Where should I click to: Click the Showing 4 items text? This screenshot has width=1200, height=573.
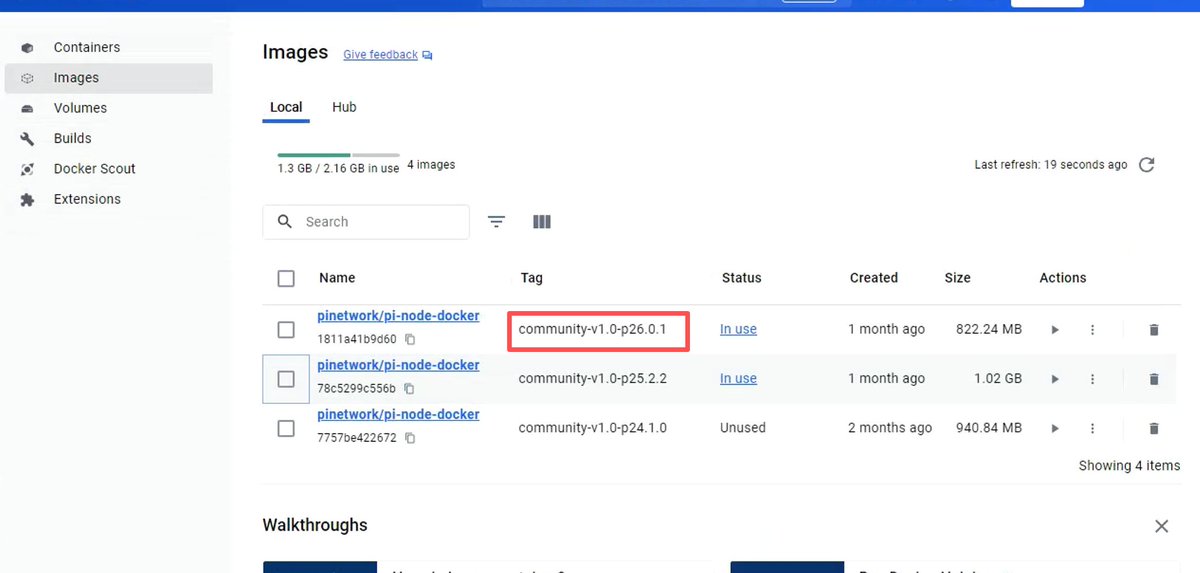tap(1129, 466)
